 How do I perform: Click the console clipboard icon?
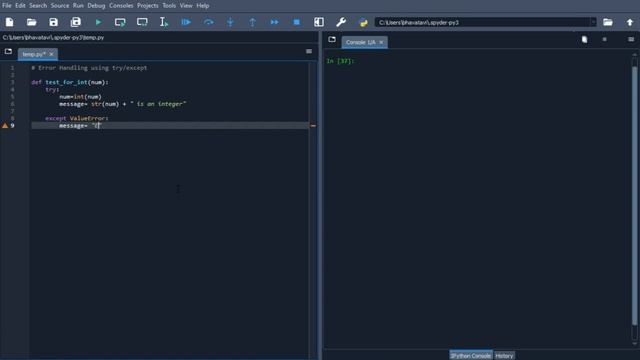pyautogui.click(x=584, y=39)
